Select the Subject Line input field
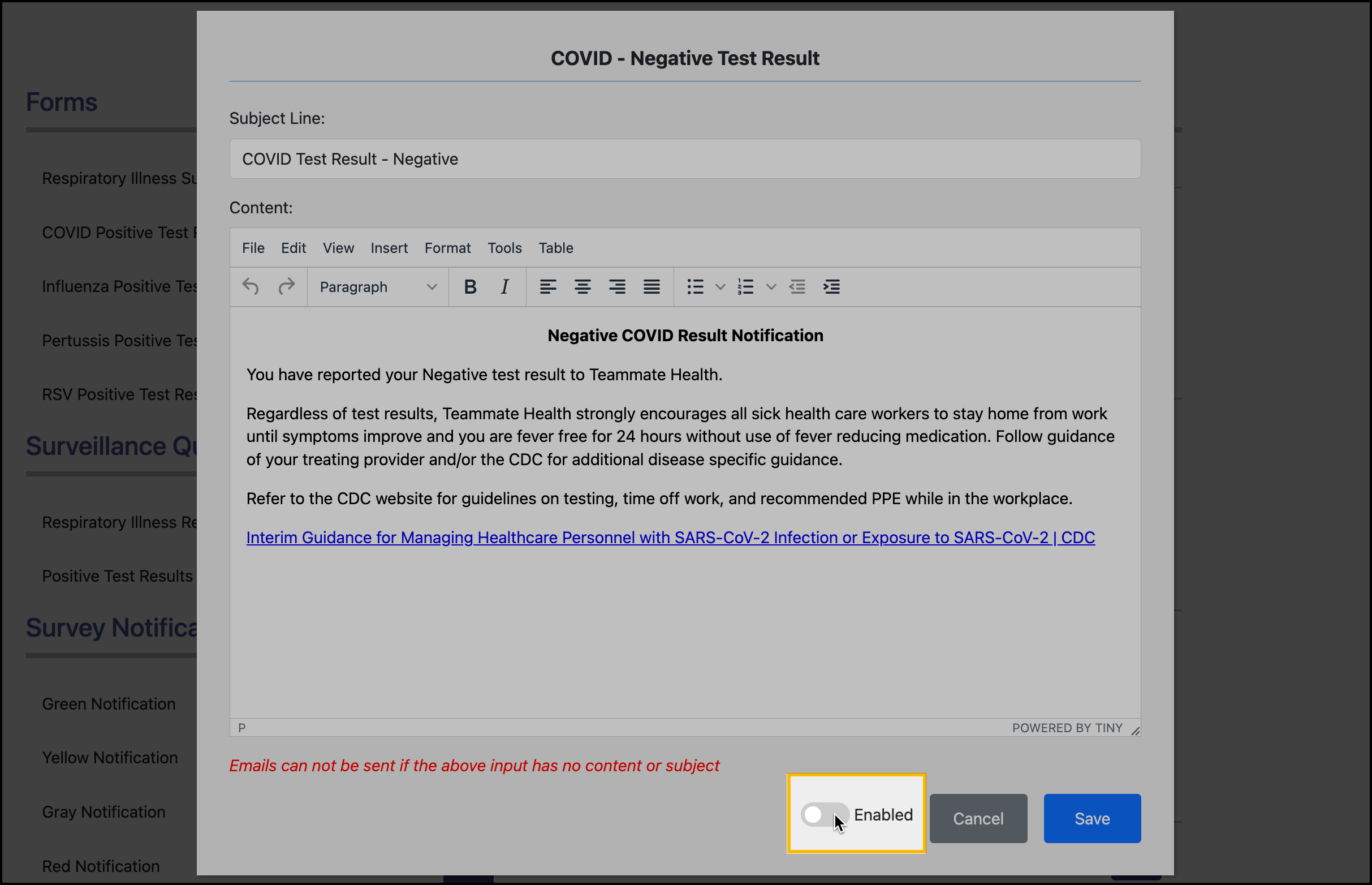Image resolution: width=1372 pixels, height=885 pixels. pyautogui.click(x=685, y=158)
